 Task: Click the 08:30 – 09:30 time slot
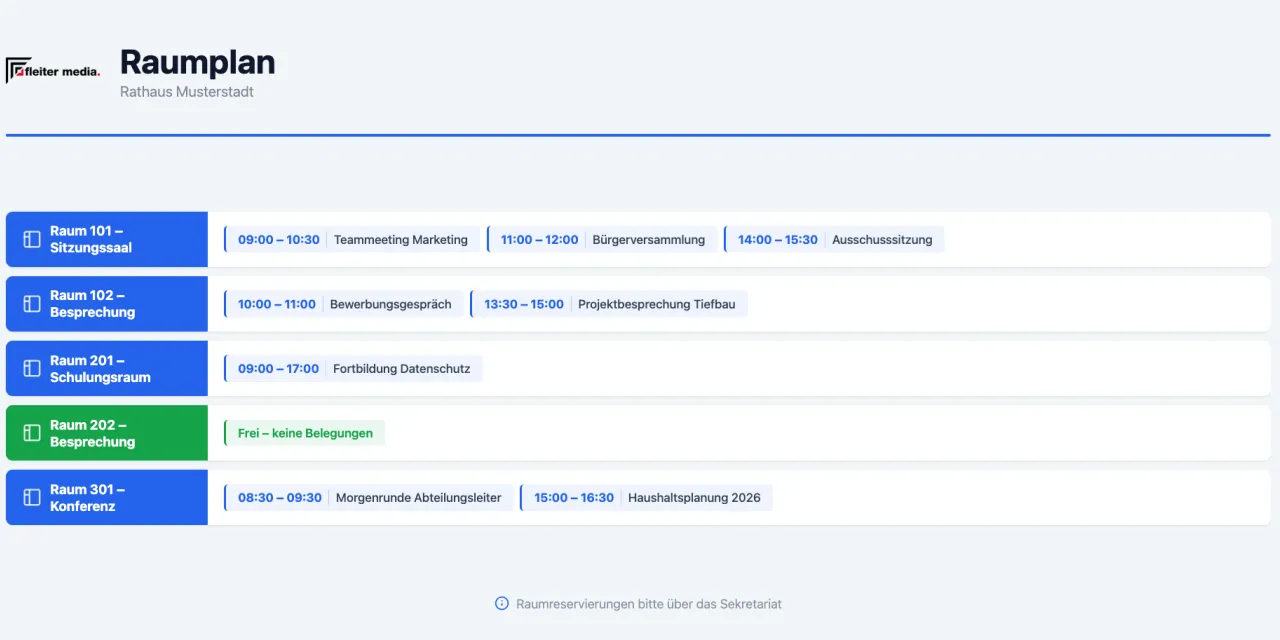click(280, 498)
